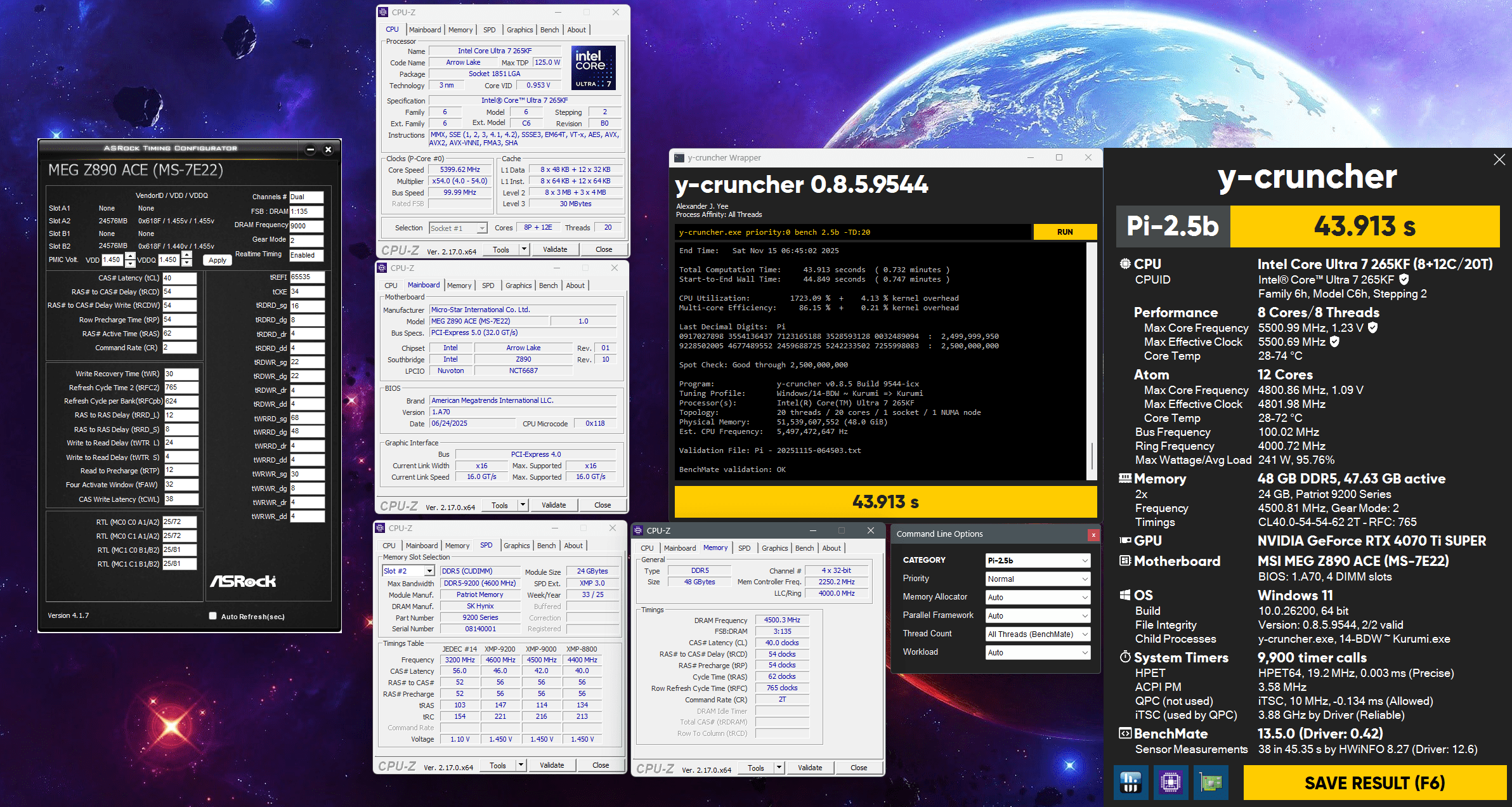Close BenchMate result panel with X
The width and height of the screenshot is (1512, 807).
[1499, 160]
